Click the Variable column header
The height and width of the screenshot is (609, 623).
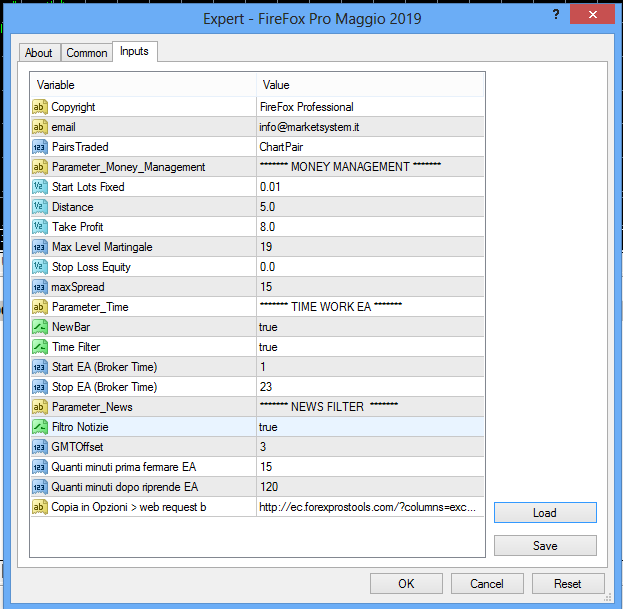(143, 85)
